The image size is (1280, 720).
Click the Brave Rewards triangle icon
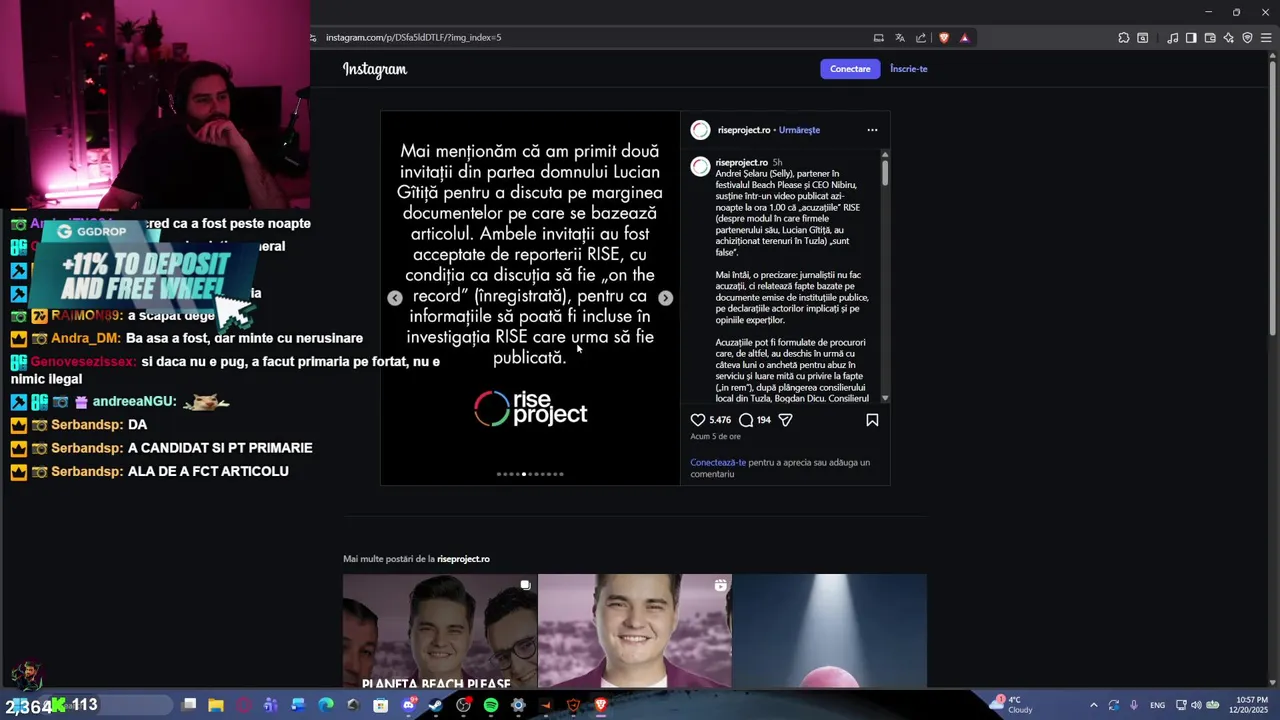(964, 38)
